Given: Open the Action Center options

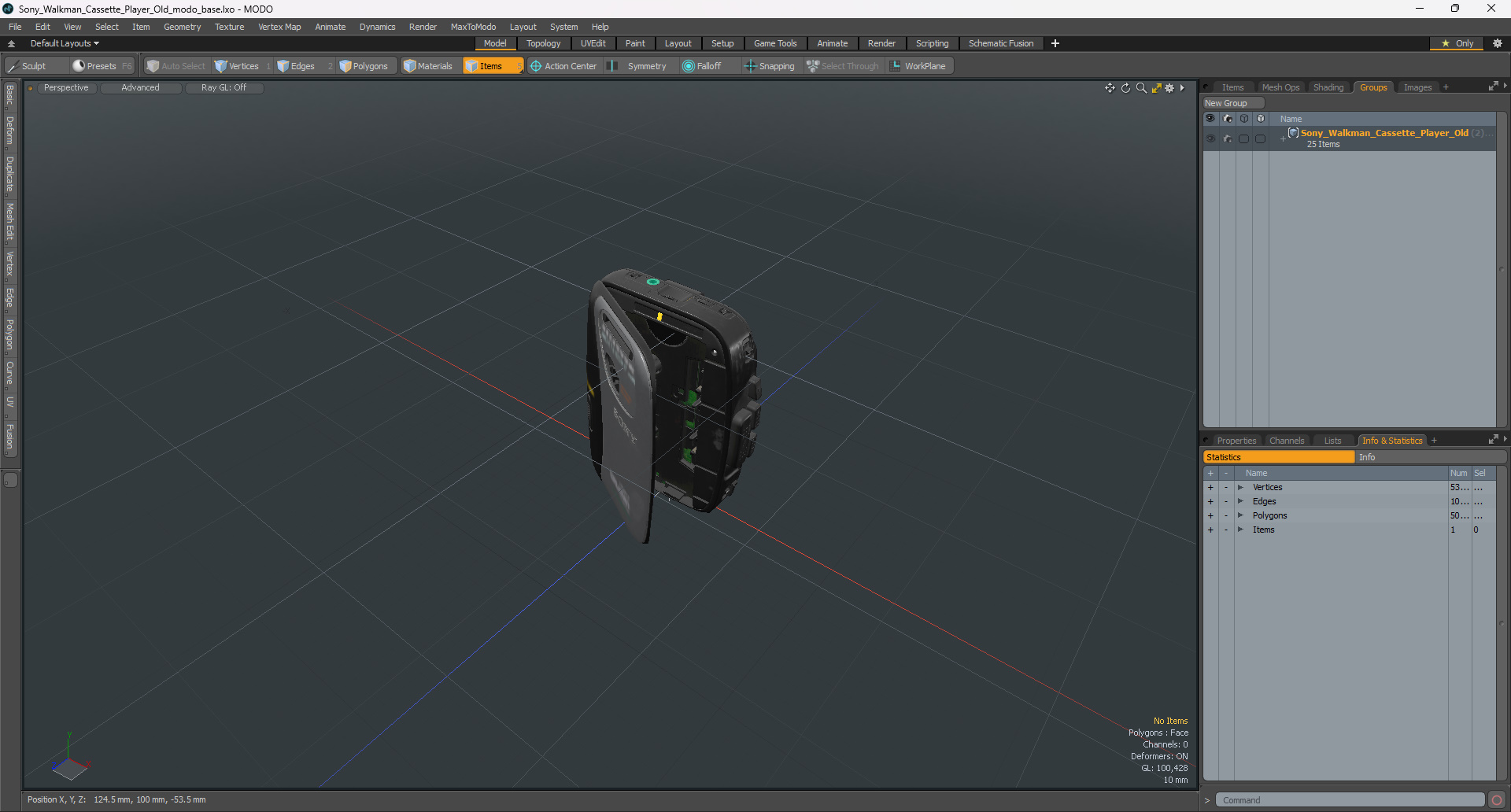Looking at the screenshot, I should click(x=563, y=66).
